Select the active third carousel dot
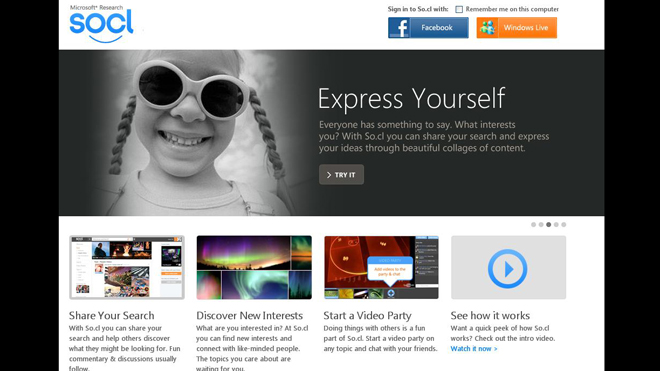660x371 pixels. [548, 224]
